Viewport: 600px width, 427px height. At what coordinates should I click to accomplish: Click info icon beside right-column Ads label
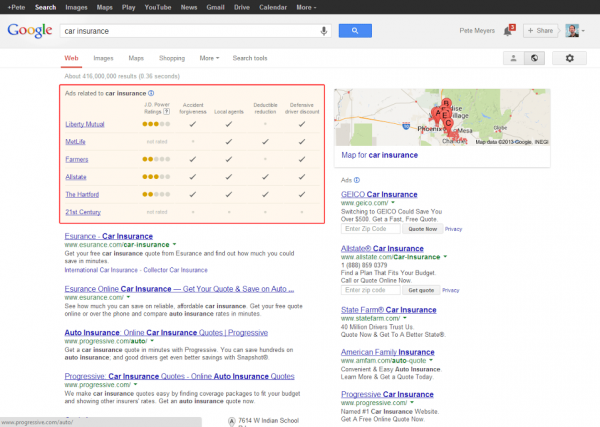357,180
